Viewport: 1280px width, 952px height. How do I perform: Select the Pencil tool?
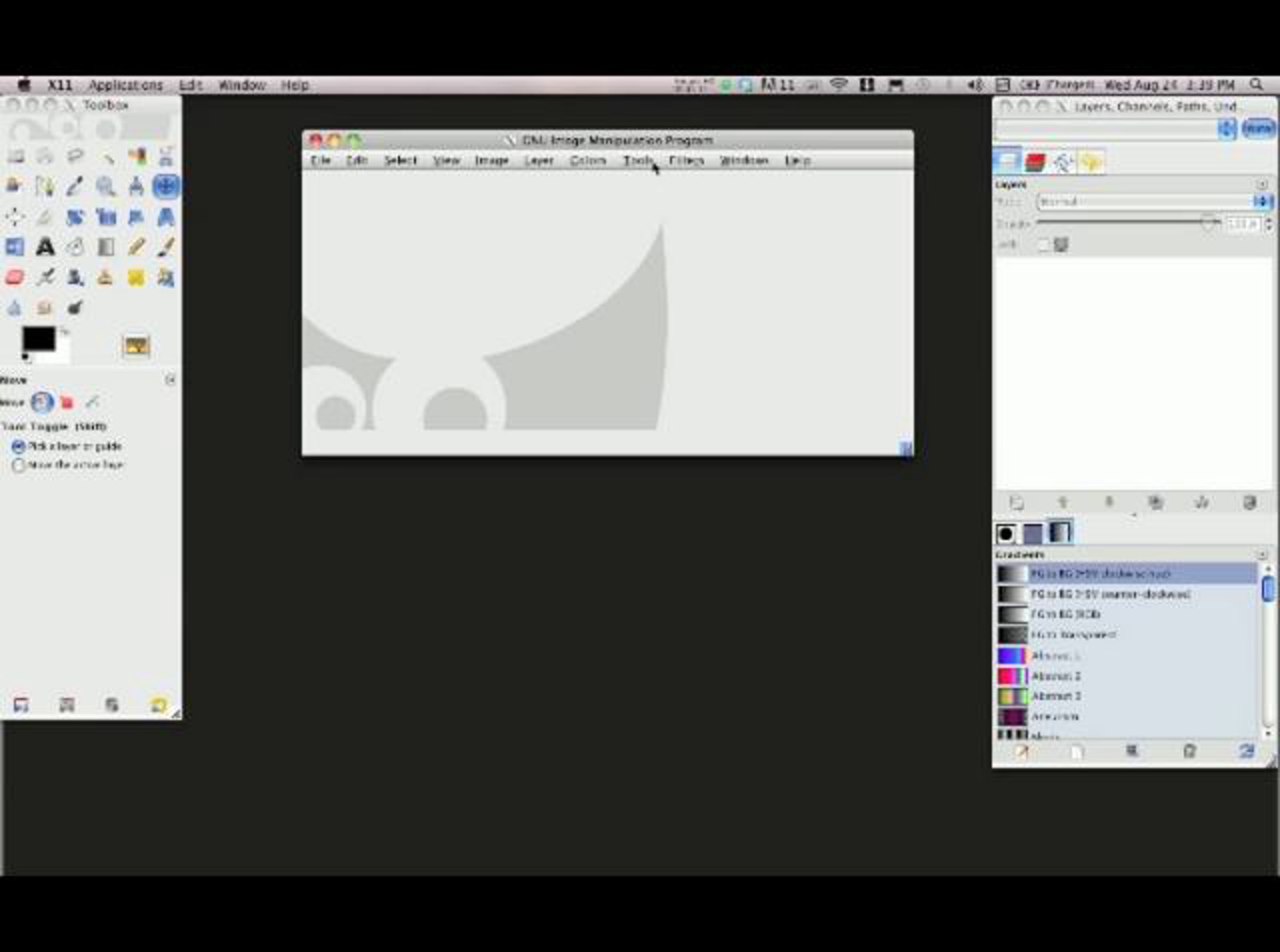(x=136, y=247)
